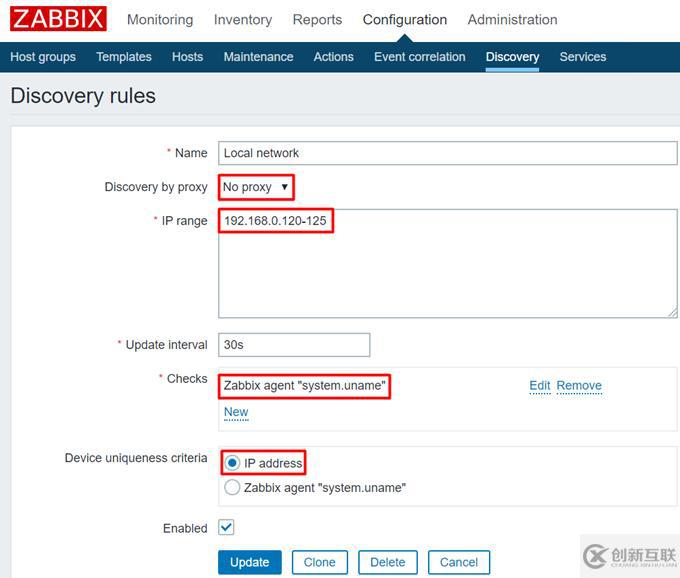Screen dimensions: 680x578
Task: Open the Reports menu
Action: [317, 20]
